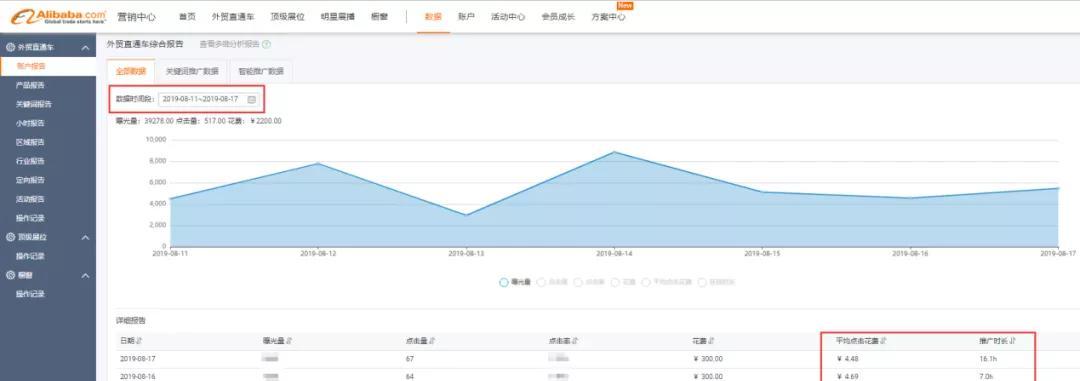Open the 数据 top navigation item
The image size is (1080, 381).
(433, 17)
